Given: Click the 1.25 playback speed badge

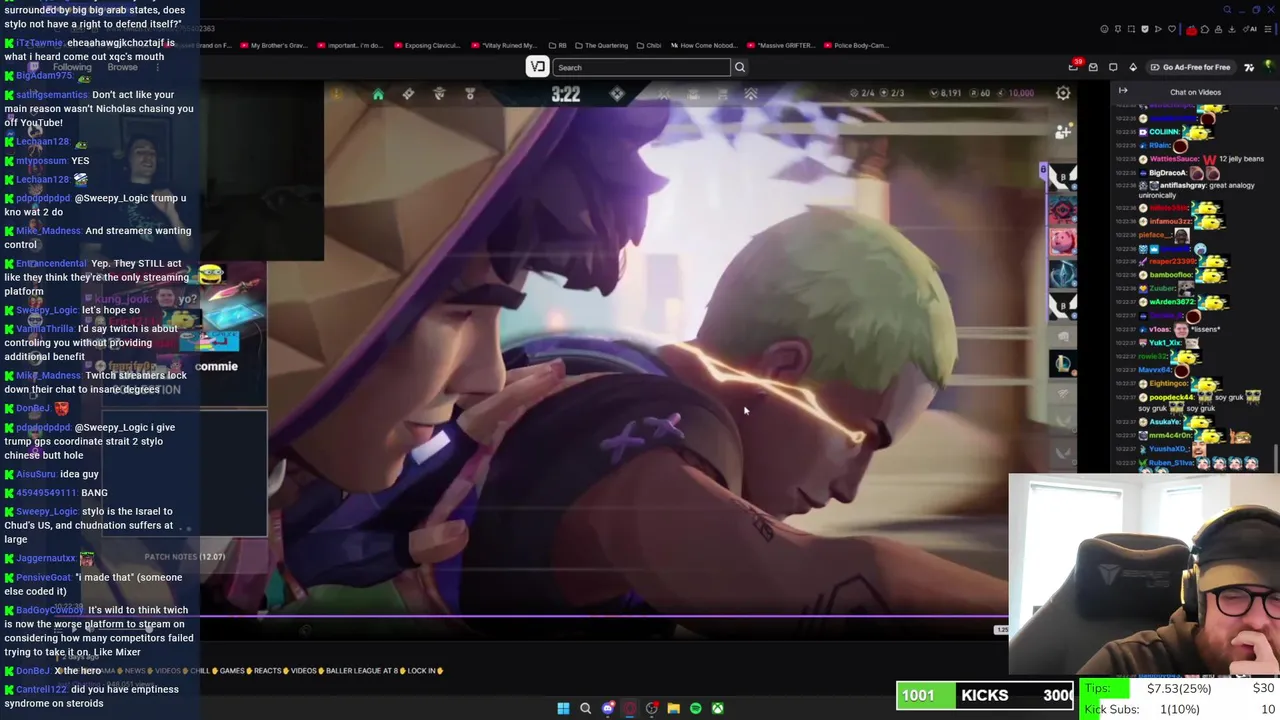Looking at the screenshot, I should tap(1001, 630).
